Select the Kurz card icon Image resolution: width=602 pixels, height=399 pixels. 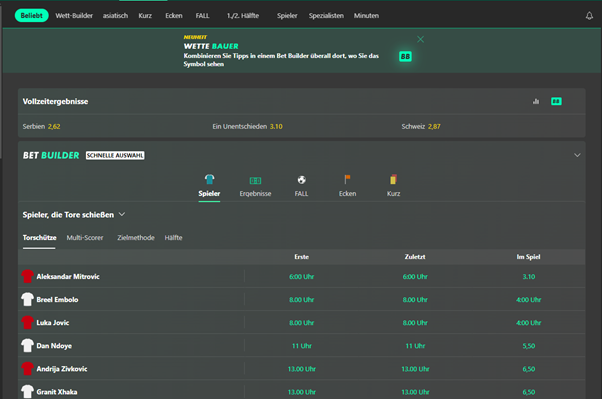coord(393,179)
